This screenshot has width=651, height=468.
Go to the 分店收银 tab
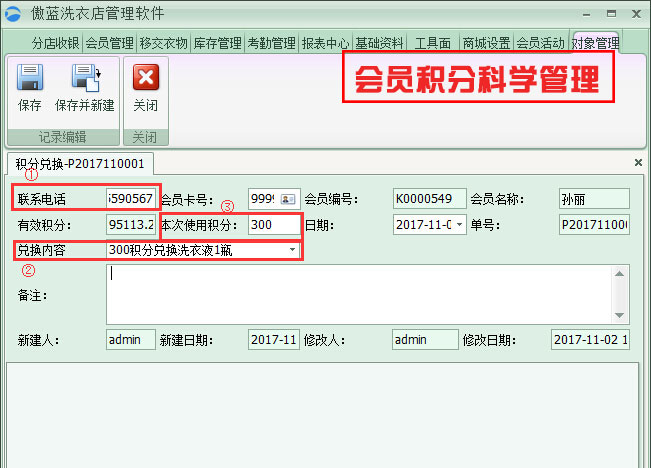[x=55, y=44]
